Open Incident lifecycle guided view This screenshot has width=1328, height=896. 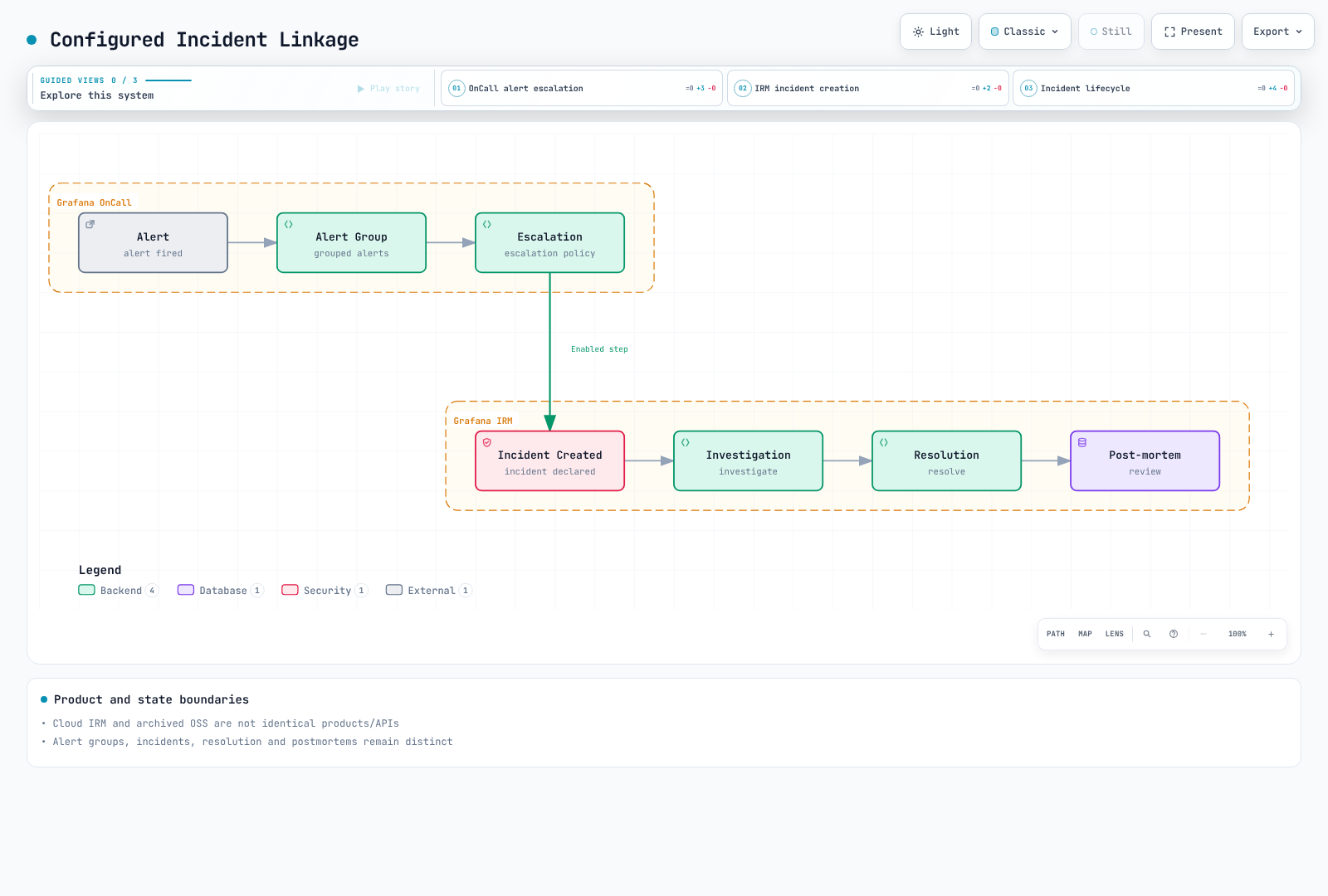click(x=1154, y=88)
